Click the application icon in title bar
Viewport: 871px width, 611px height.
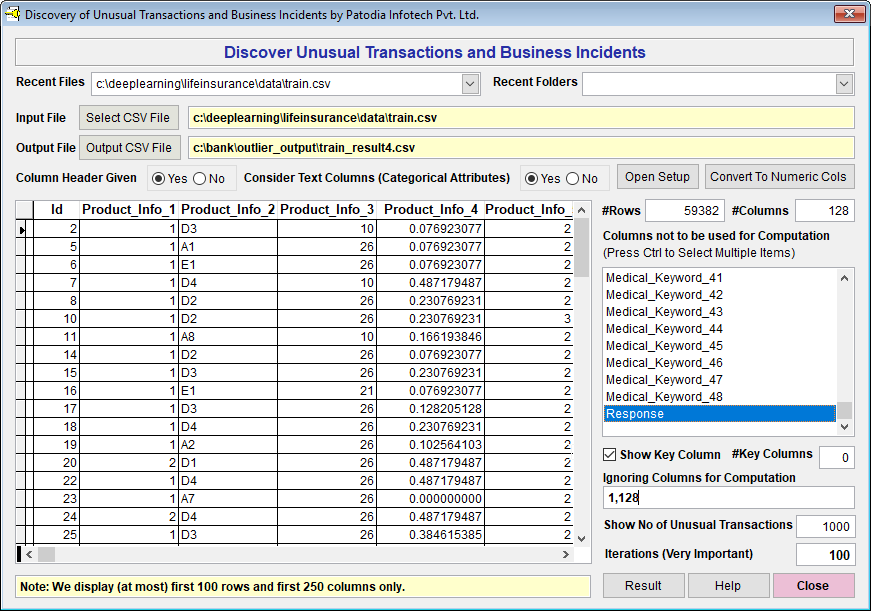tap(13, 15)
